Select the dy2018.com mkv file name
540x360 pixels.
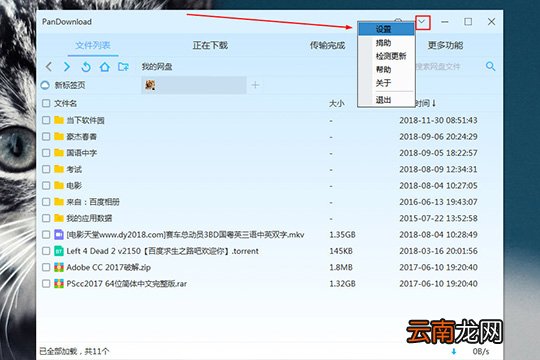185,235
